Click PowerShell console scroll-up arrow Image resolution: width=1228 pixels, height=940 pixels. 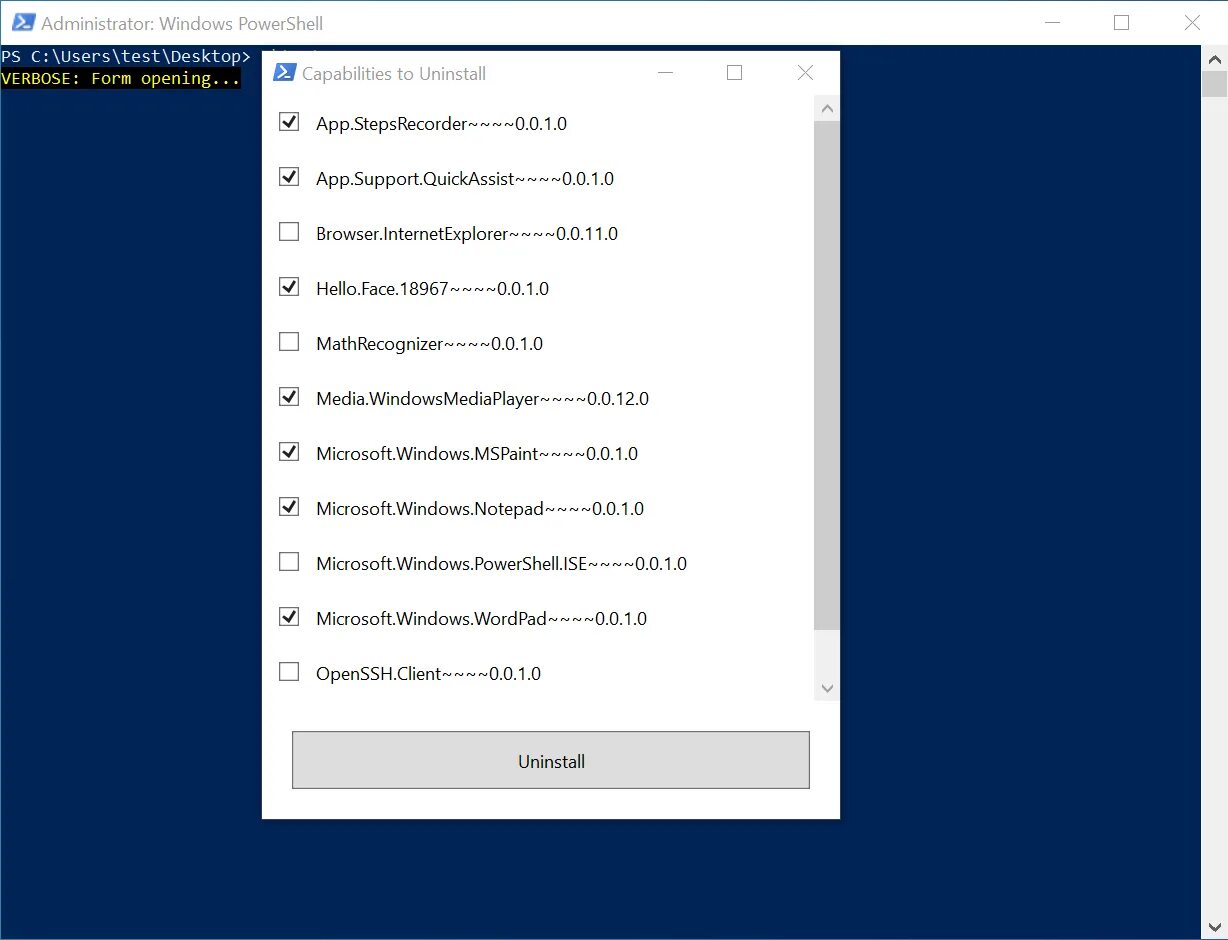pos(1214,58)
